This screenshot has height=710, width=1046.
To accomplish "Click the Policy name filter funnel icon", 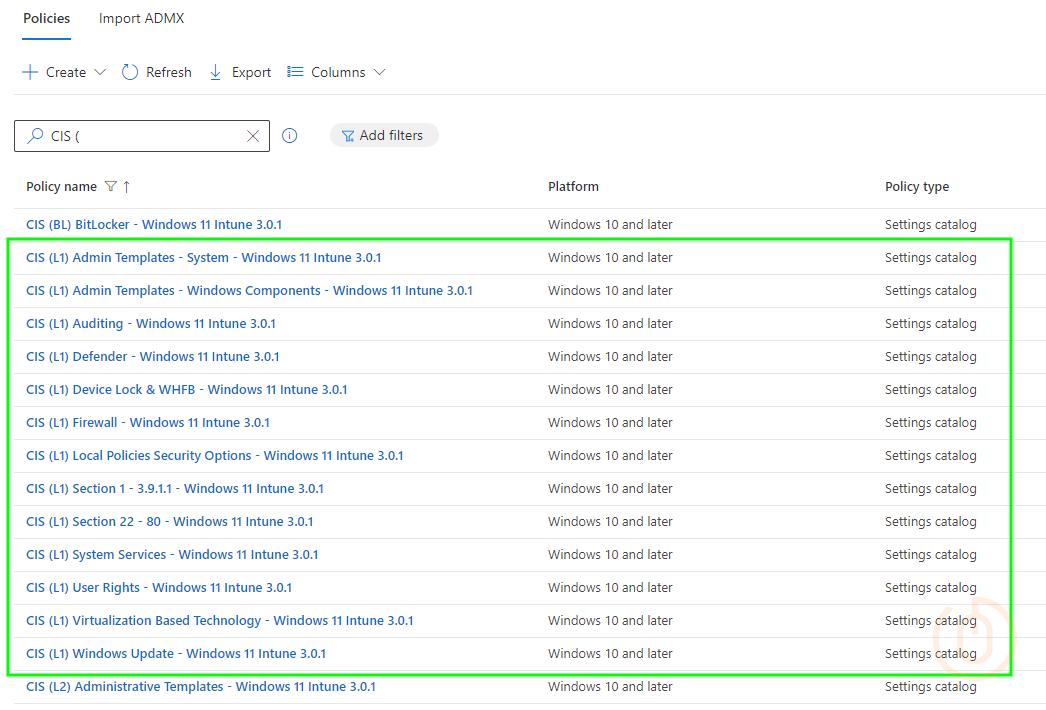I will 111,187.
